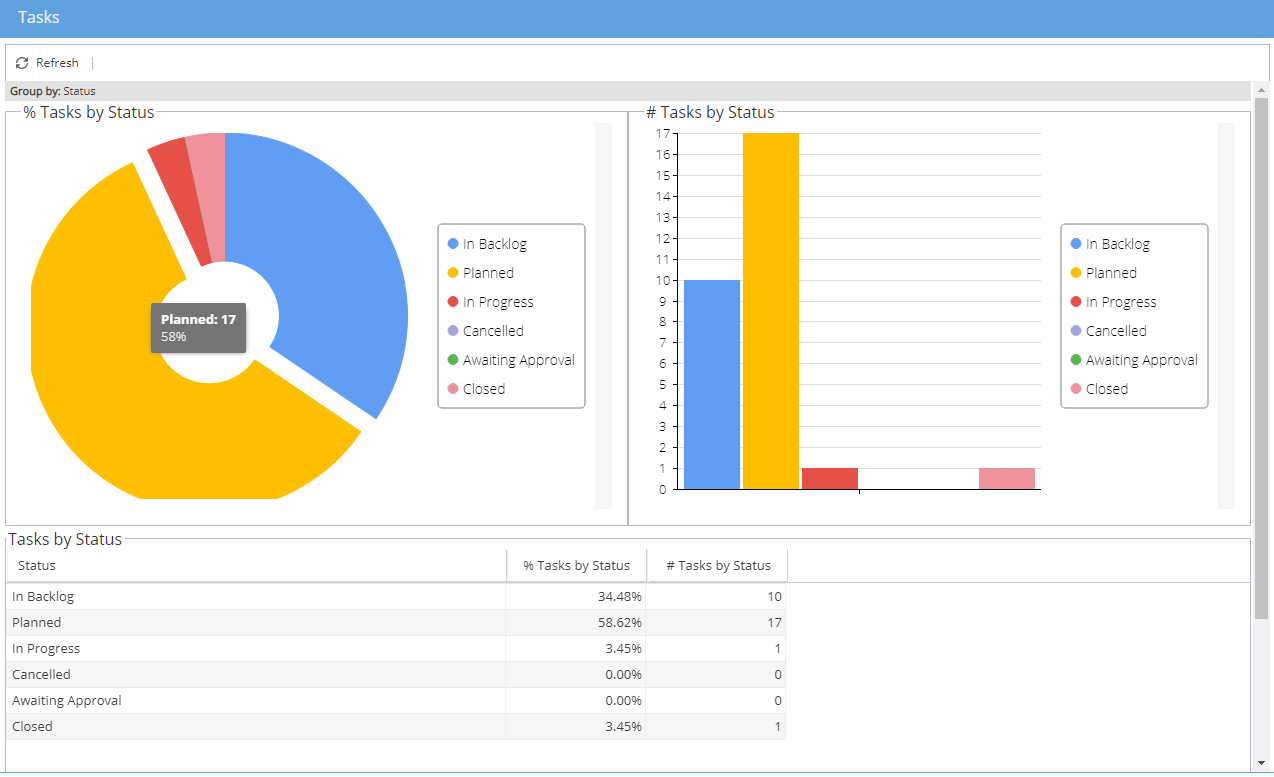The image size is (1274, 777).
Task: Click Cancelled legend marker in pie chart legend
Action: click(x=453, y=331)
